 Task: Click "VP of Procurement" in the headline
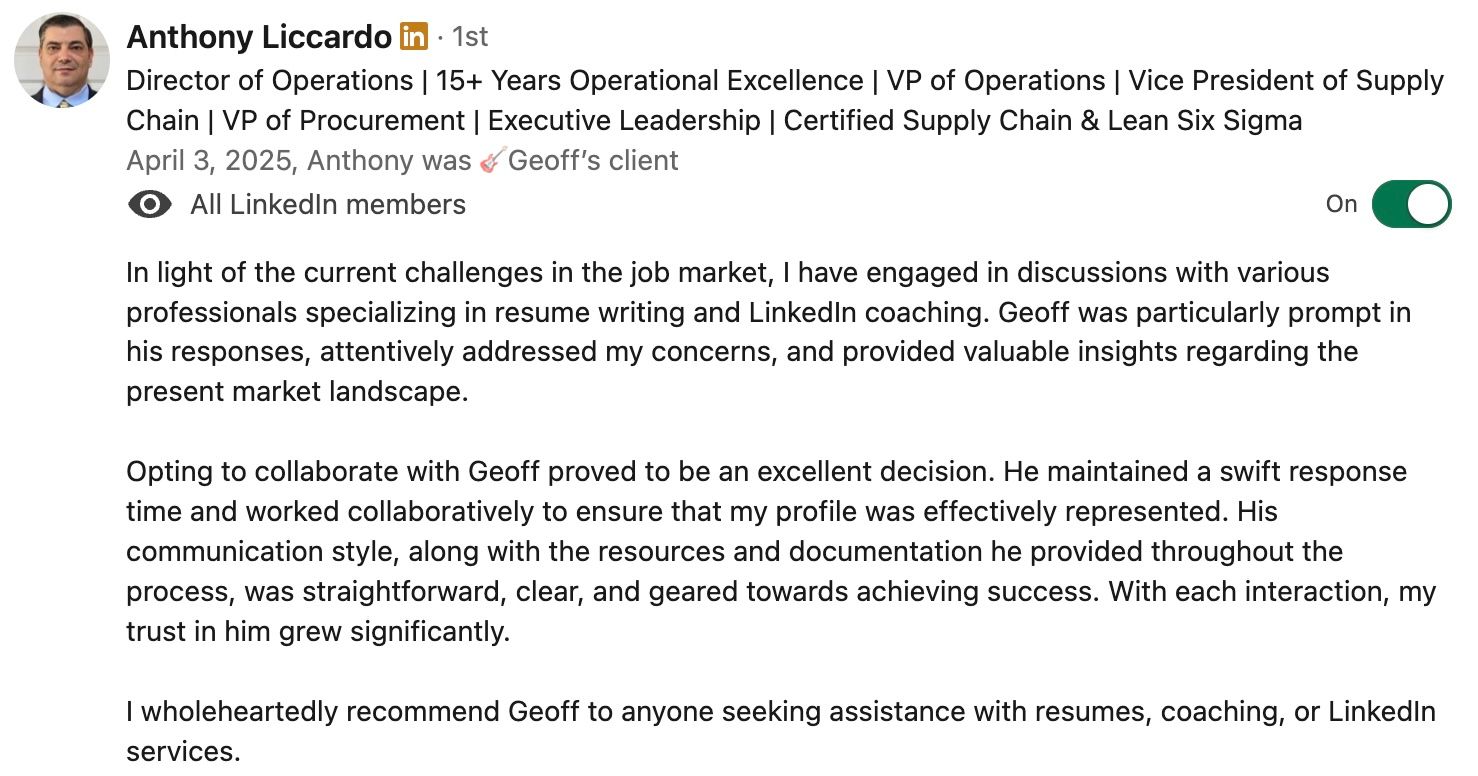pos(343,121)
